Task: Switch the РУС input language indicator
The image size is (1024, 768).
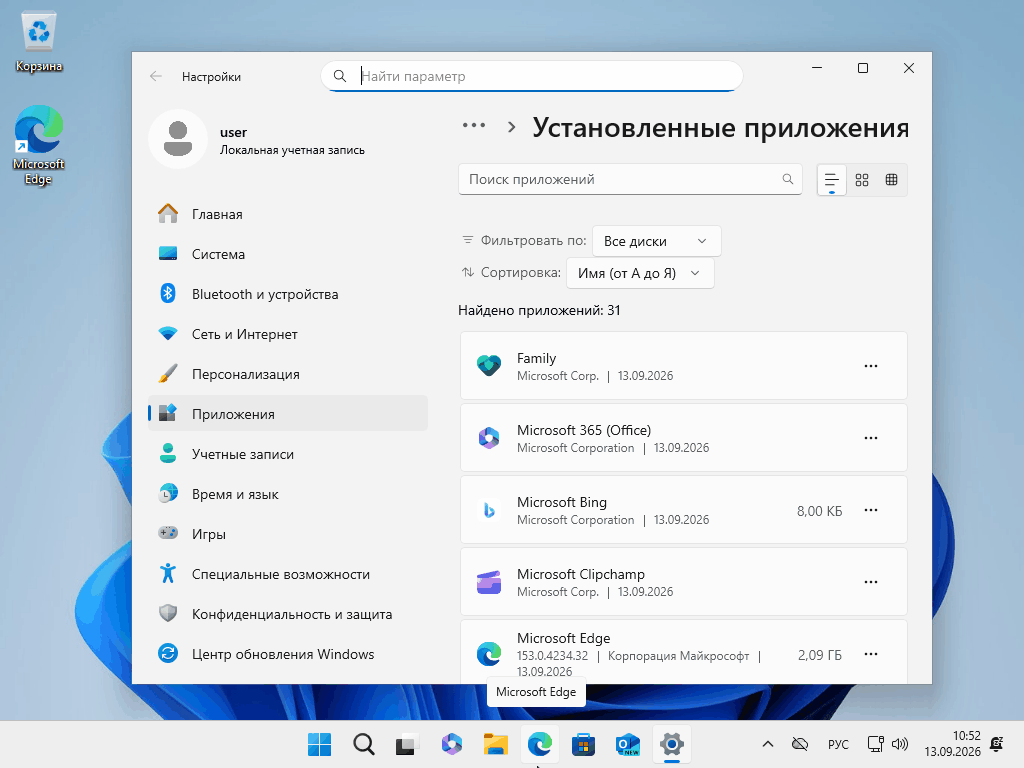Action: (x=838, y=744)
